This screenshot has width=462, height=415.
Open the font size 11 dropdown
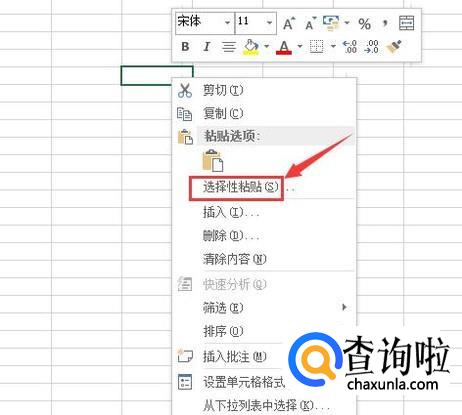pyautogui.click(x=269, y=23)
